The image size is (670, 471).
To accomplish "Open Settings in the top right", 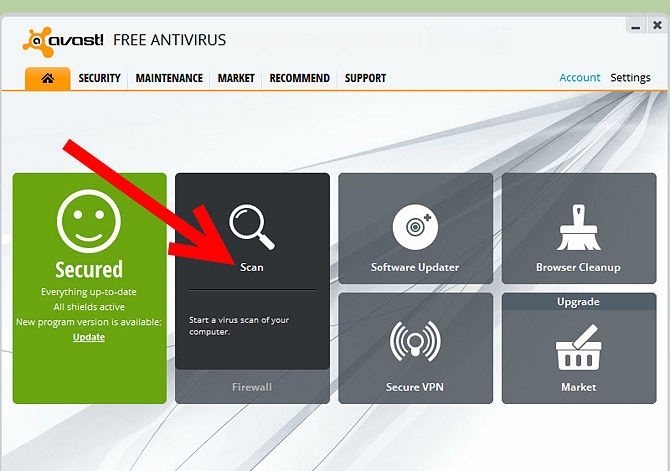I will click(630, 78).
